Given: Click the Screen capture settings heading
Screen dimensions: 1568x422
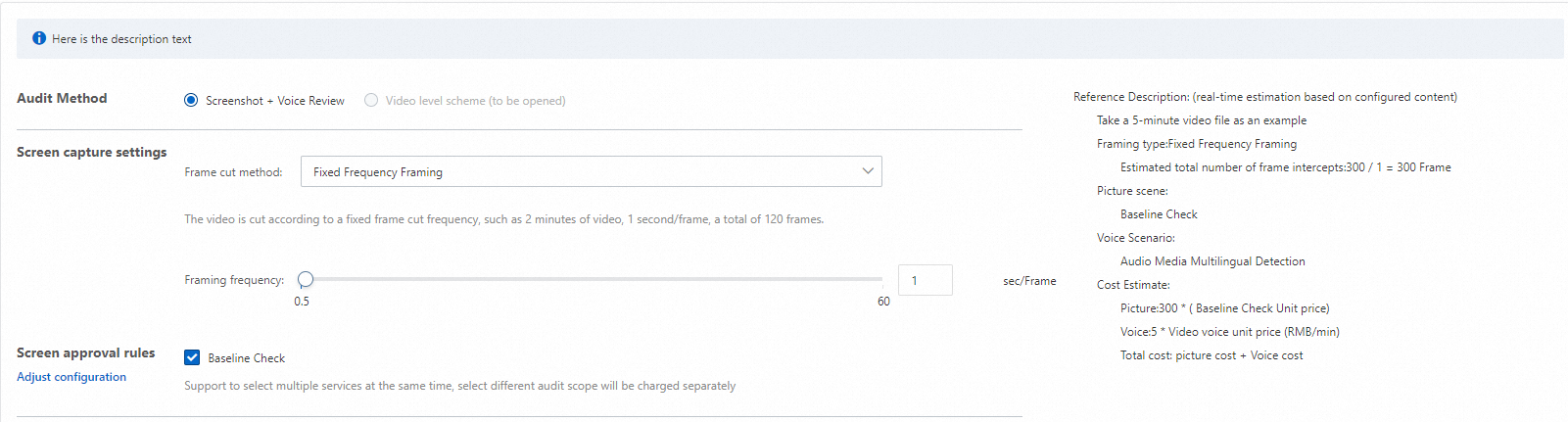Looking at the screenshot, I should pyautogui.click(x=92, y=152).
